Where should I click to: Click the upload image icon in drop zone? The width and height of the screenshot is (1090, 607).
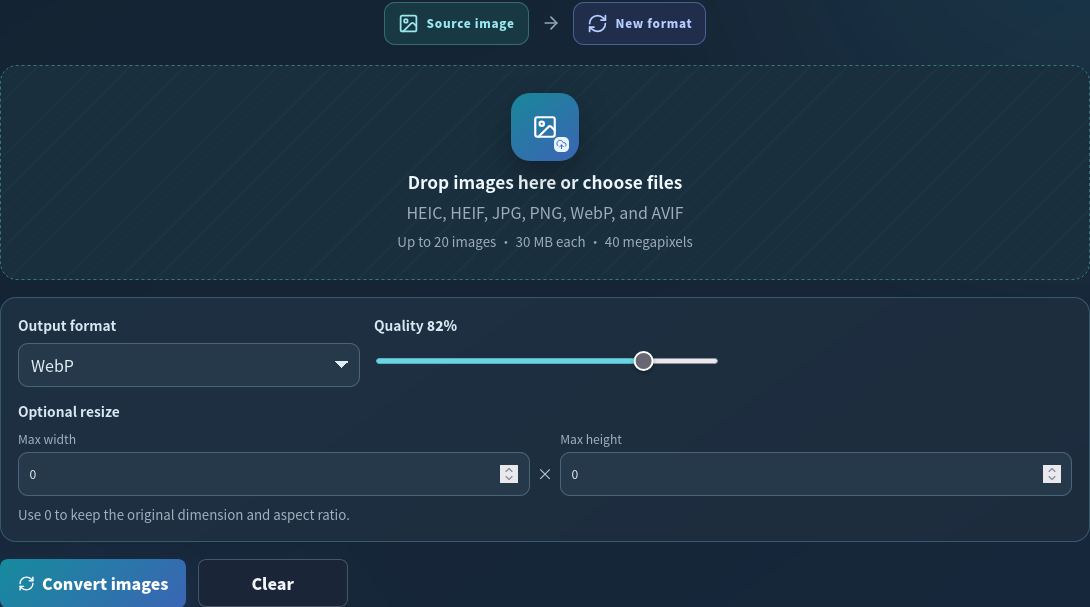[x=545, y=127]
